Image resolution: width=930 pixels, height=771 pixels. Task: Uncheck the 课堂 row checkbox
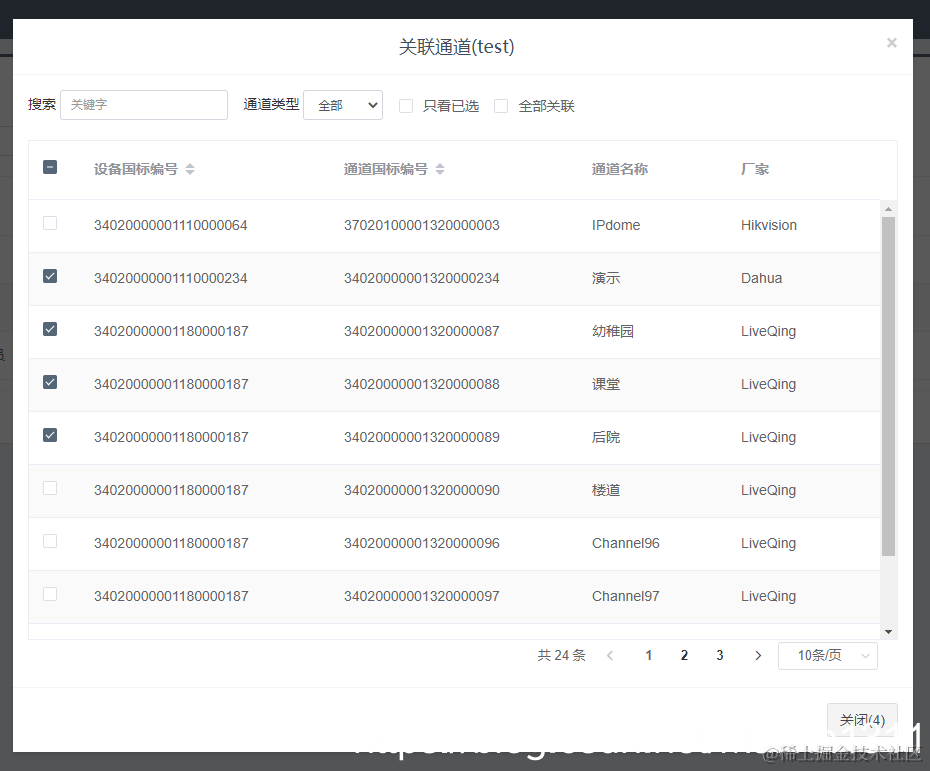tap(50, 382)
